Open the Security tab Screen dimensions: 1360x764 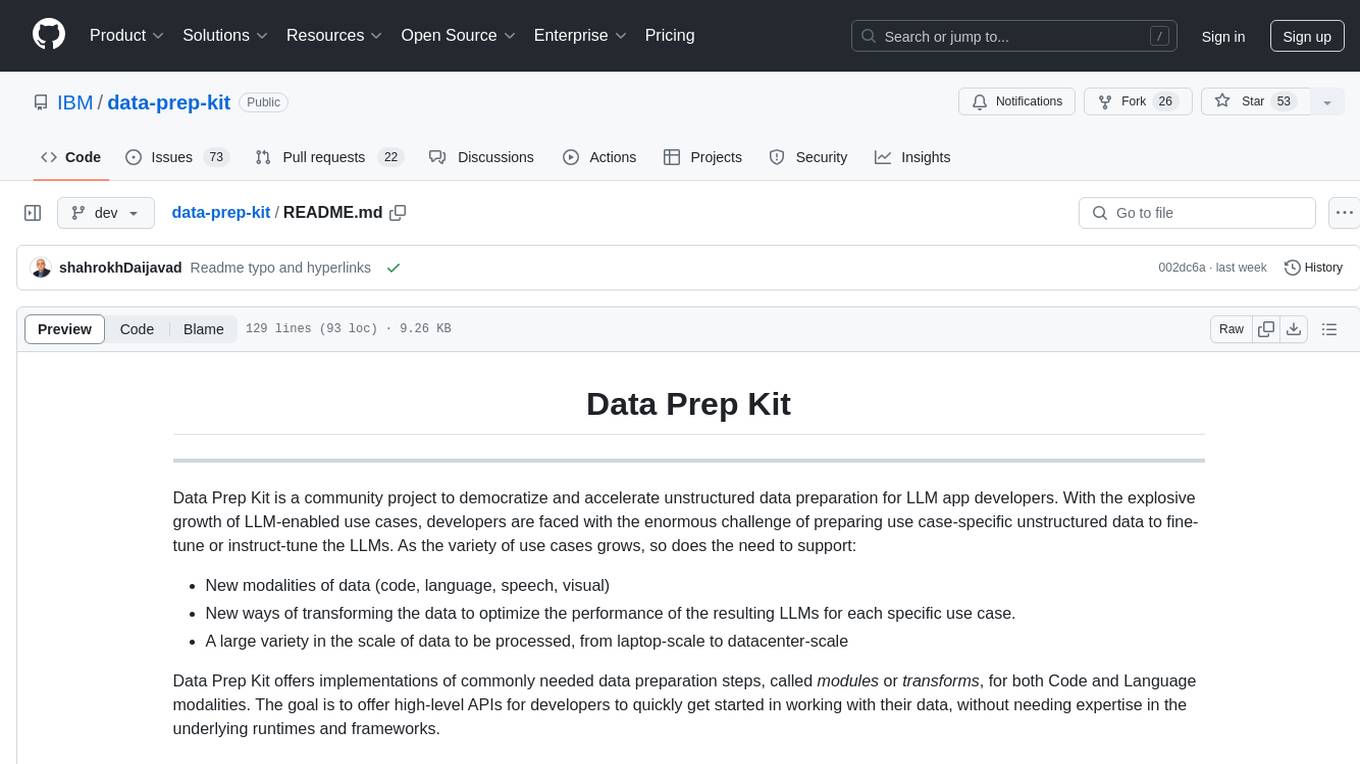[x=808, y=157]
